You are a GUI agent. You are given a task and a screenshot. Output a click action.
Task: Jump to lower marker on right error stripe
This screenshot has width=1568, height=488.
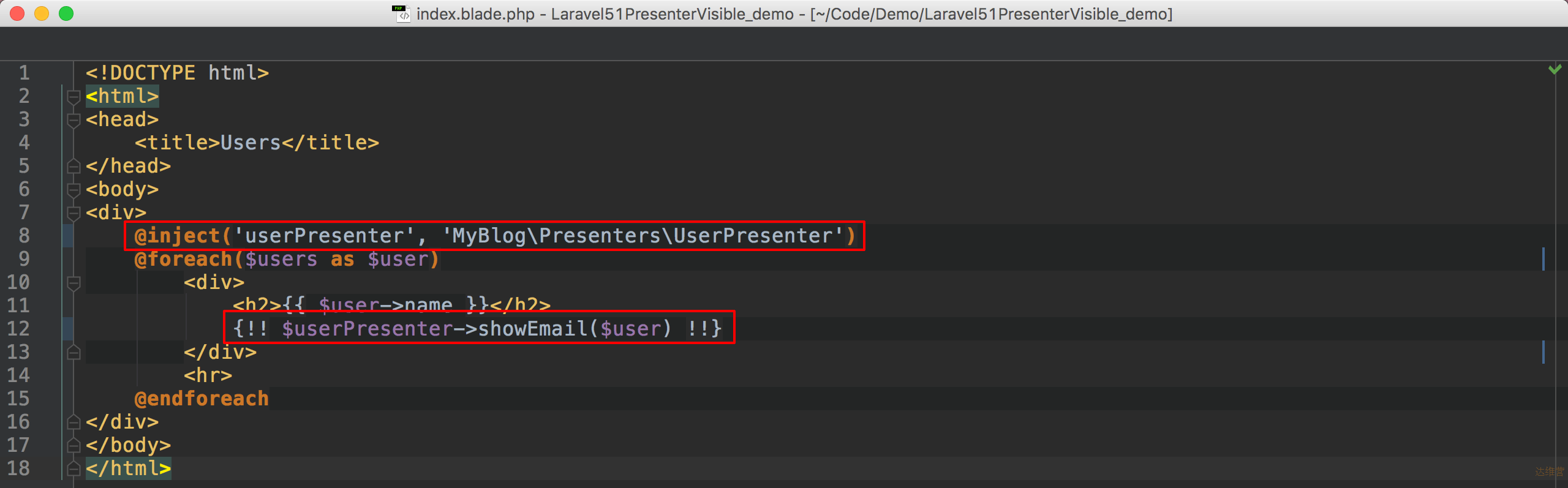(1543, 352)
